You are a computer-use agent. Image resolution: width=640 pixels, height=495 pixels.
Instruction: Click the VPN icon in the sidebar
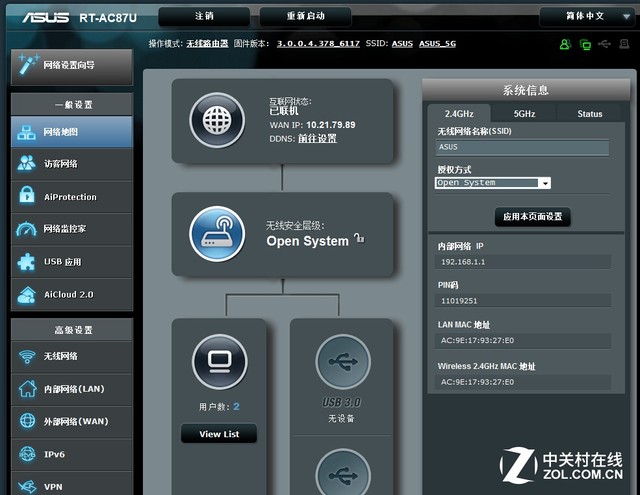coord(27,486)
